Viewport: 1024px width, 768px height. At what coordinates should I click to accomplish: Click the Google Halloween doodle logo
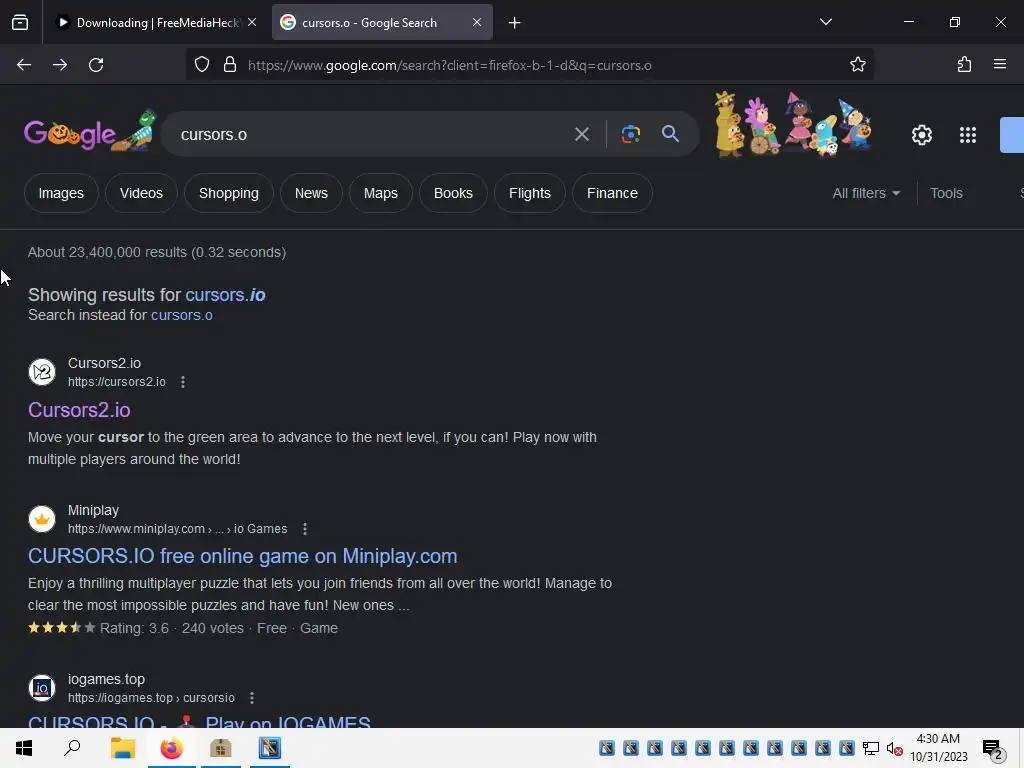tap(90, 131)
